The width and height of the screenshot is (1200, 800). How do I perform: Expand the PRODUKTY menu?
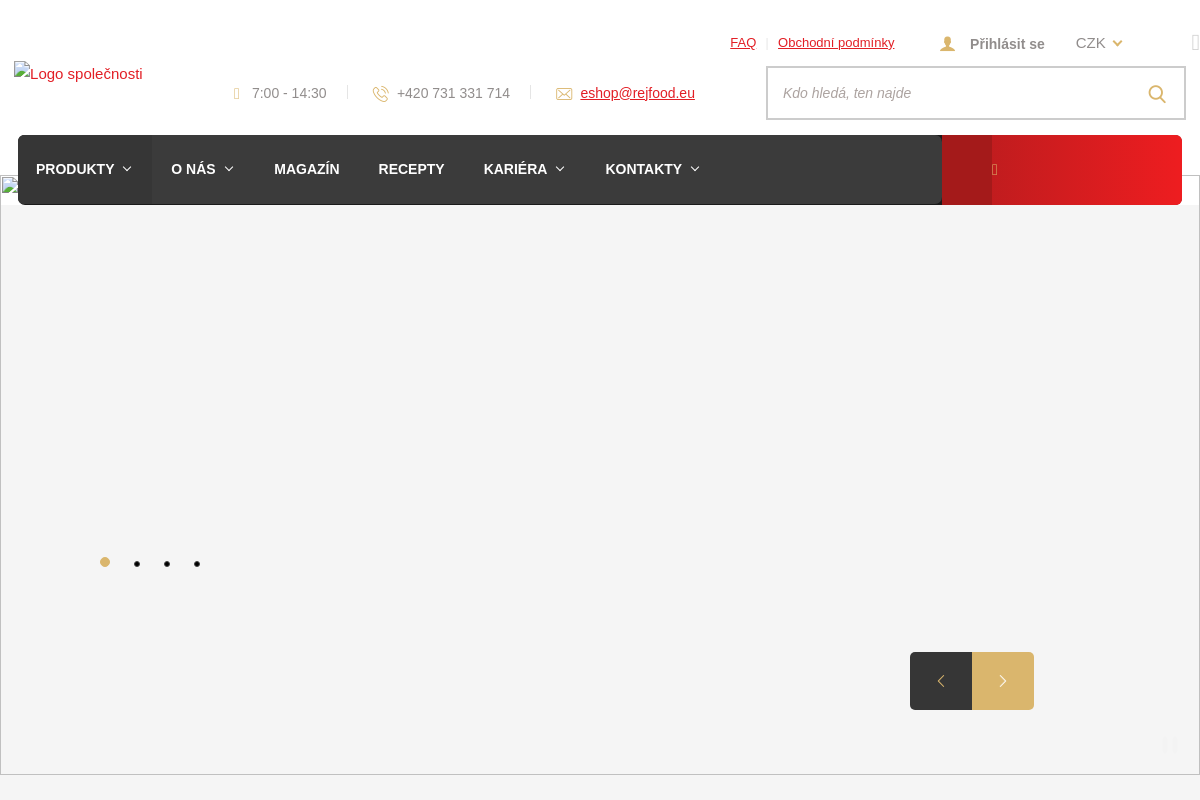pyautogui.click(x=84, y=169)
